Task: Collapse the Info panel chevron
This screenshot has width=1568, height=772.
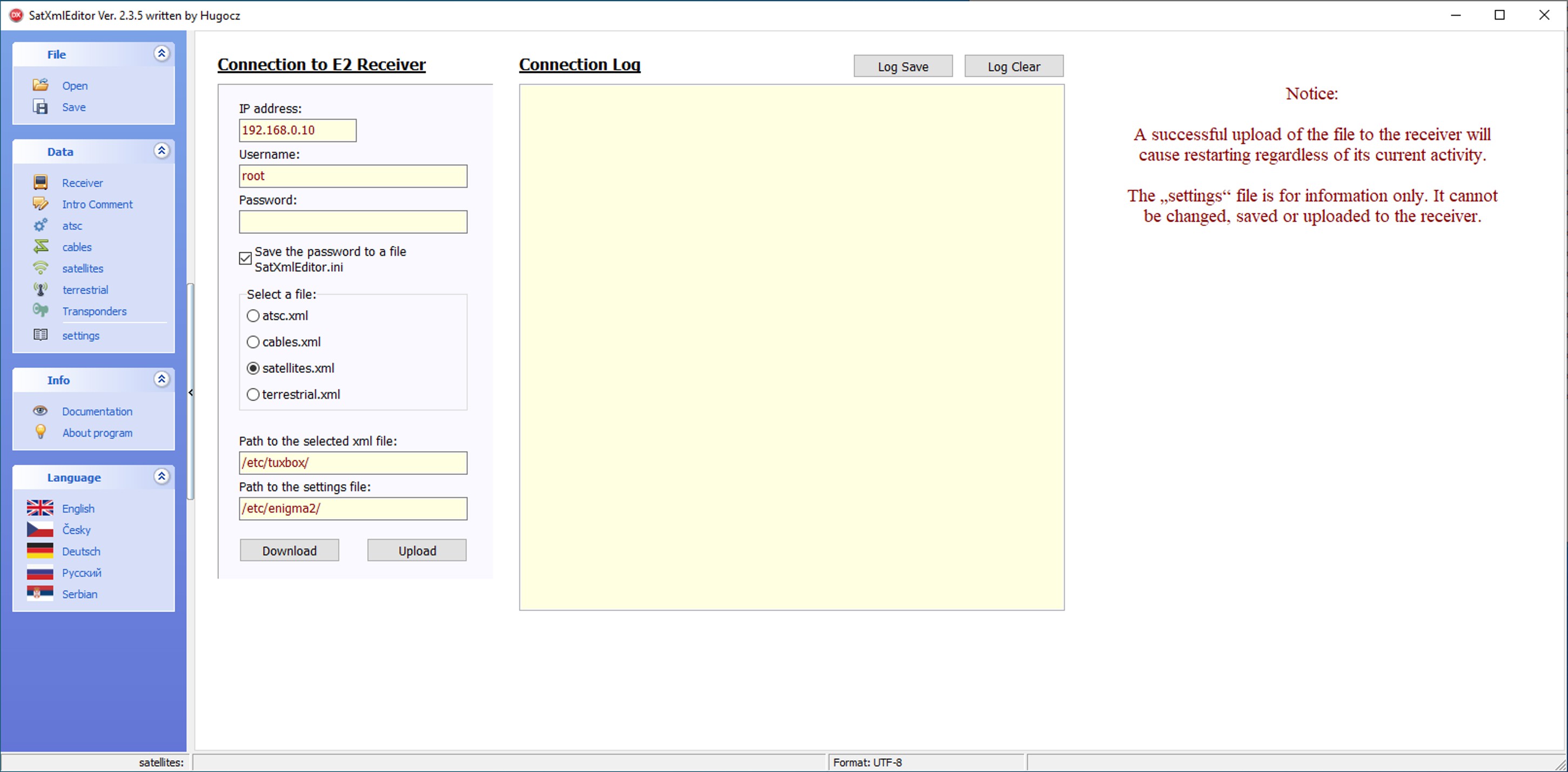Action: [x=162, y=379]
